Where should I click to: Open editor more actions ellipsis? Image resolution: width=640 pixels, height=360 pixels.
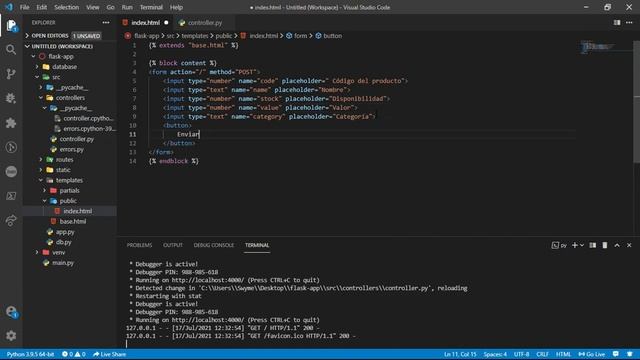pyautogui.click(x=629, y=22)
